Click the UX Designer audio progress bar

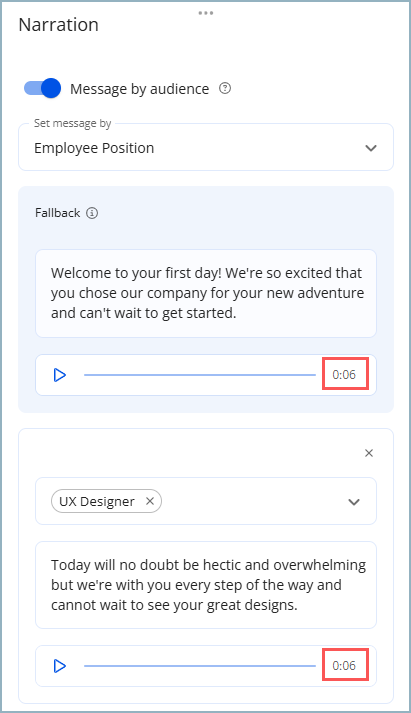click(200, 666)
